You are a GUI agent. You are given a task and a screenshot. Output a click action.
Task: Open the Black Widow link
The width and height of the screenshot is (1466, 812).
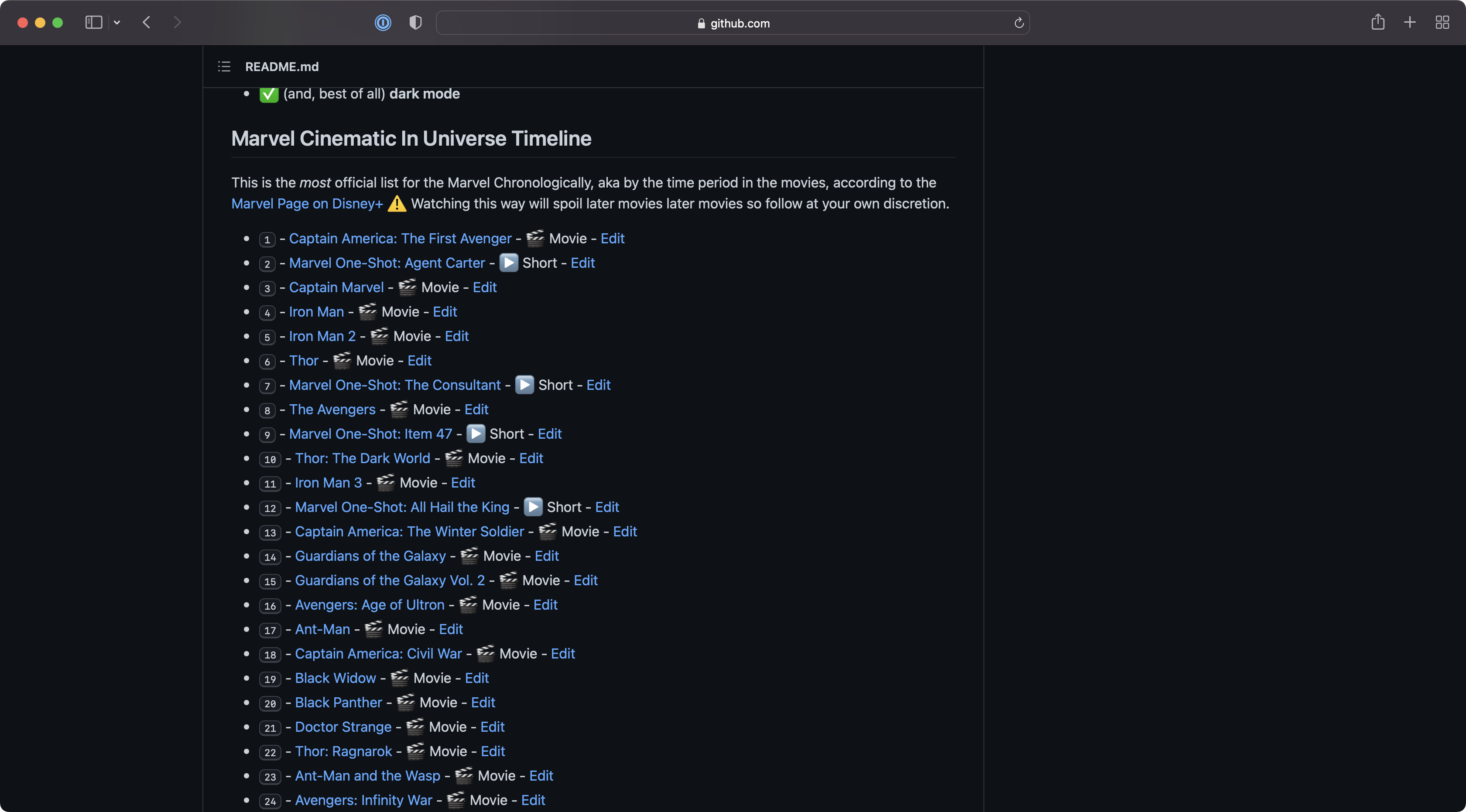click(335, 679)
